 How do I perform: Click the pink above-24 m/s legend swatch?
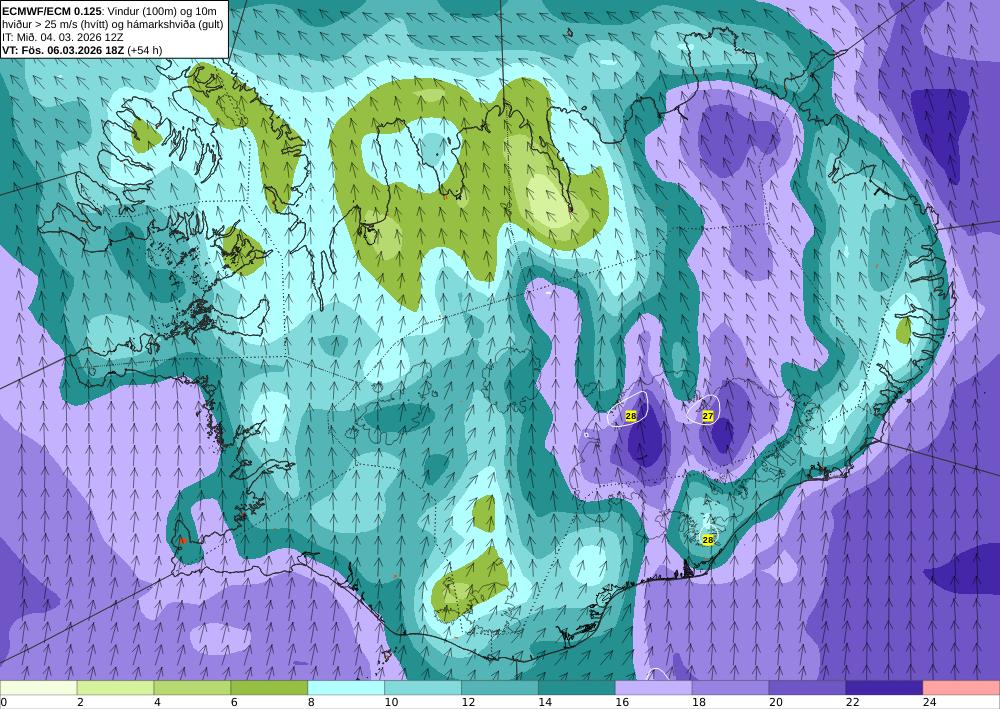962,687
